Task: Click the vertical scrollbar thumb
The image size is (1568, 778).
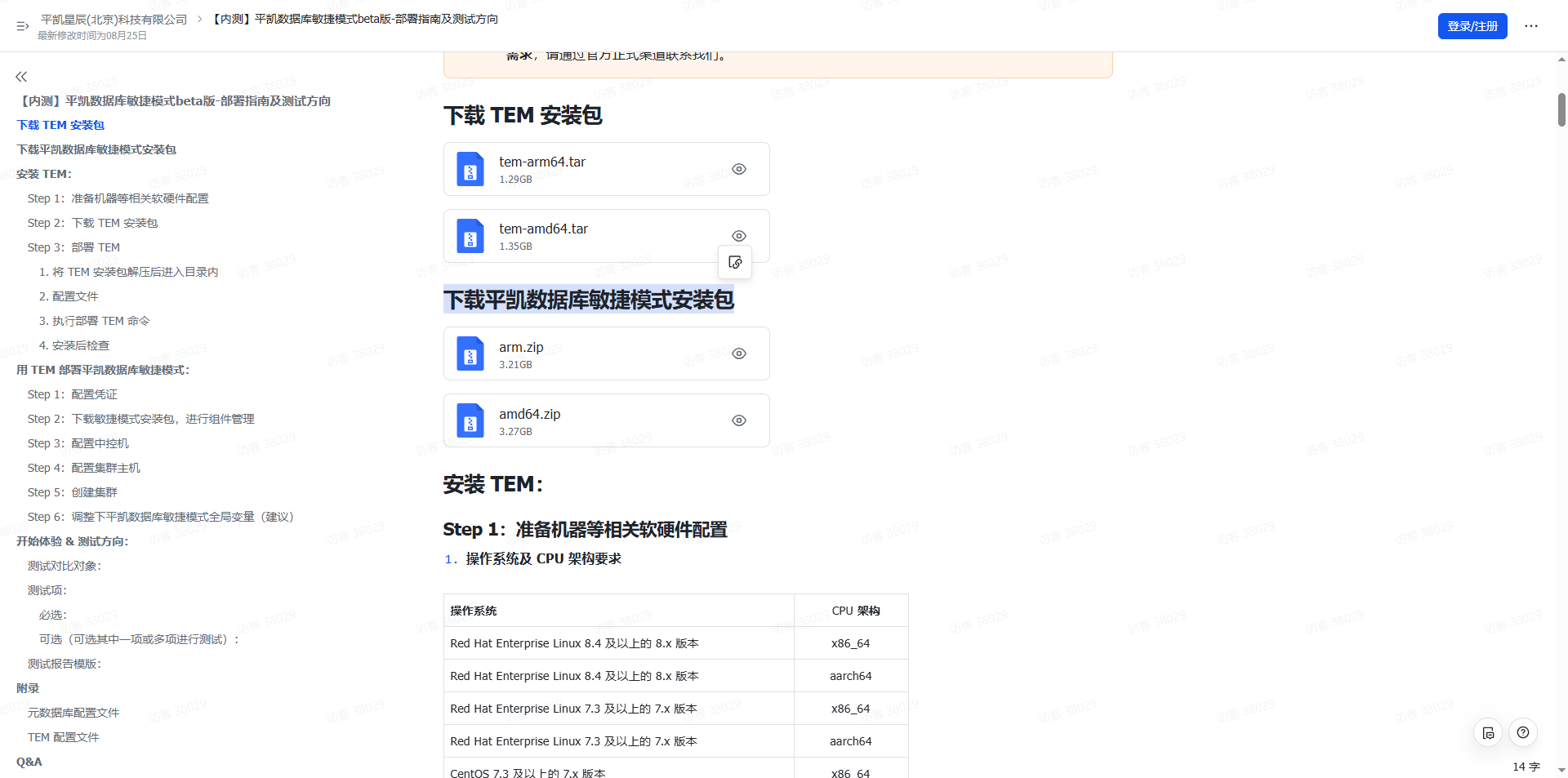Action: click(1561, 109)
